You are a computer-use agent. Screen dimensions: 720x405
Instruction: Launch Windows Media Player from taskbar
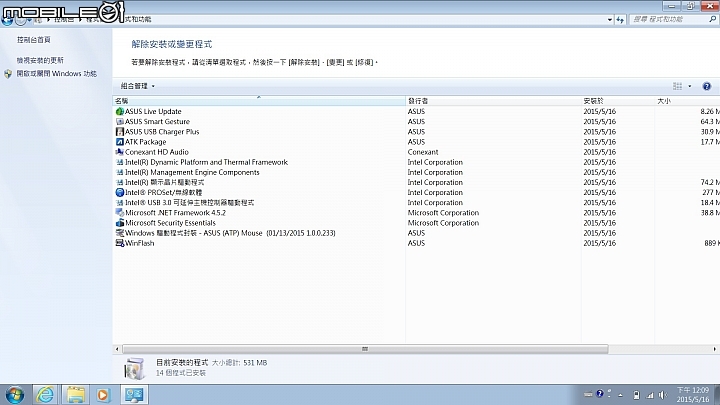(x=103, y=395)
